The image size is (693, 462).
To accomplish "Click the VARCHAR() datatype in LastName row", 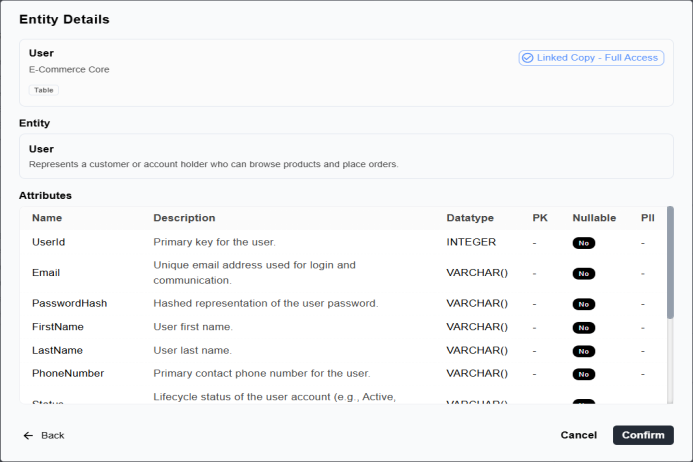I will [477, 350].
